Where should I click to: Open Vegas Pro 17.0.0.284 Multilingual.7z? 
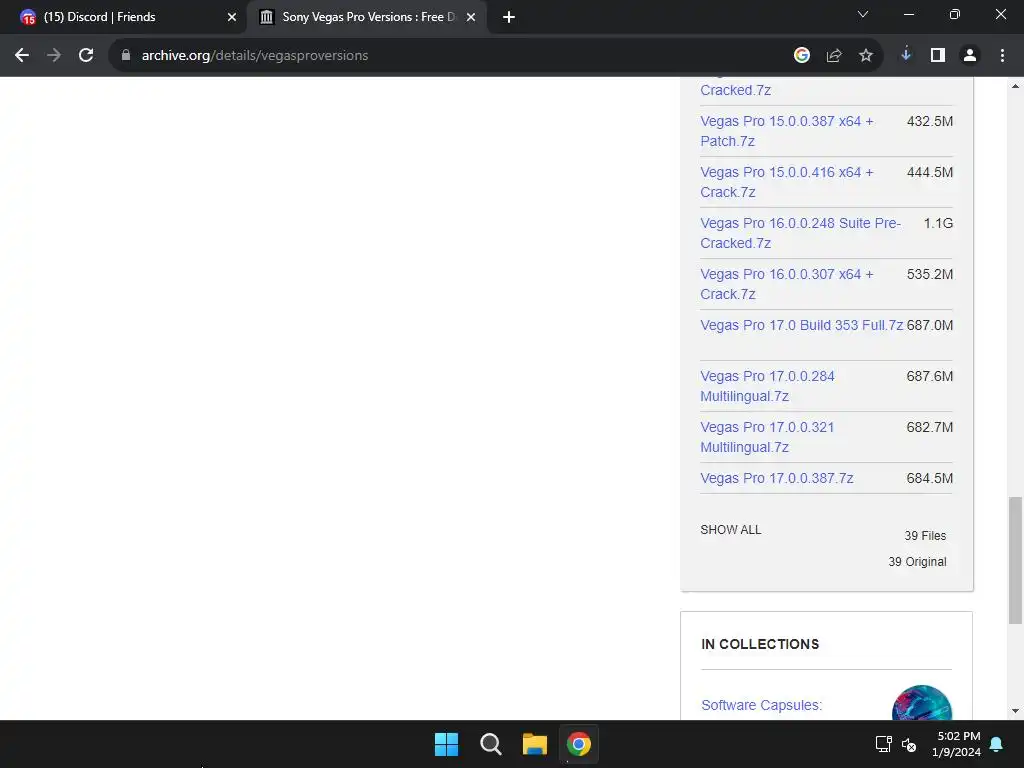767,386
